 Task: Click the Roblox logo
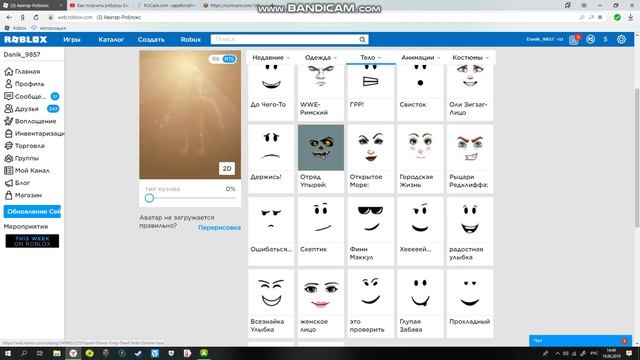(26, 40)
